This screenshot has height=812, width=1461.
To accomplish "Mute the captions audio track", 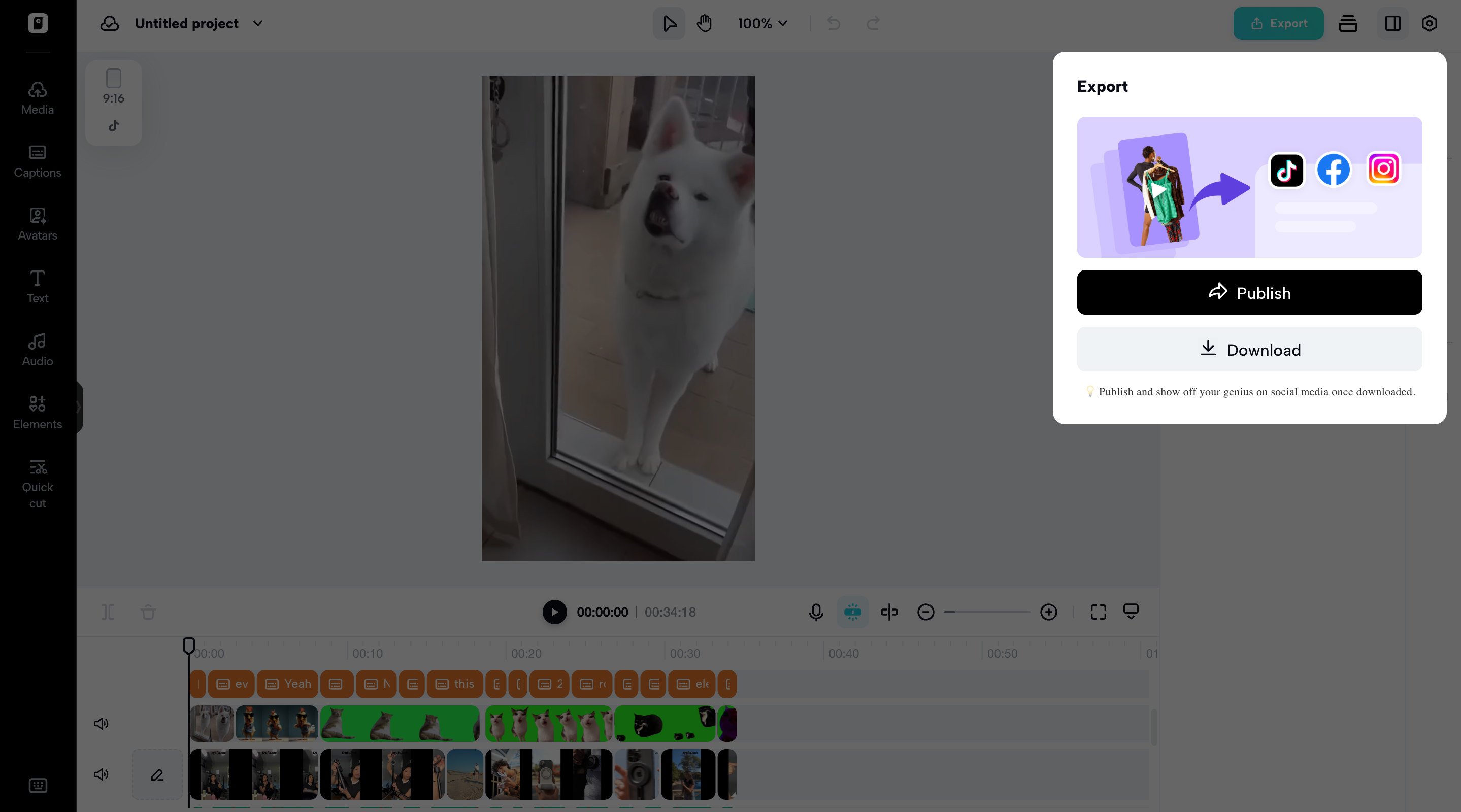I will pos(101,723).
